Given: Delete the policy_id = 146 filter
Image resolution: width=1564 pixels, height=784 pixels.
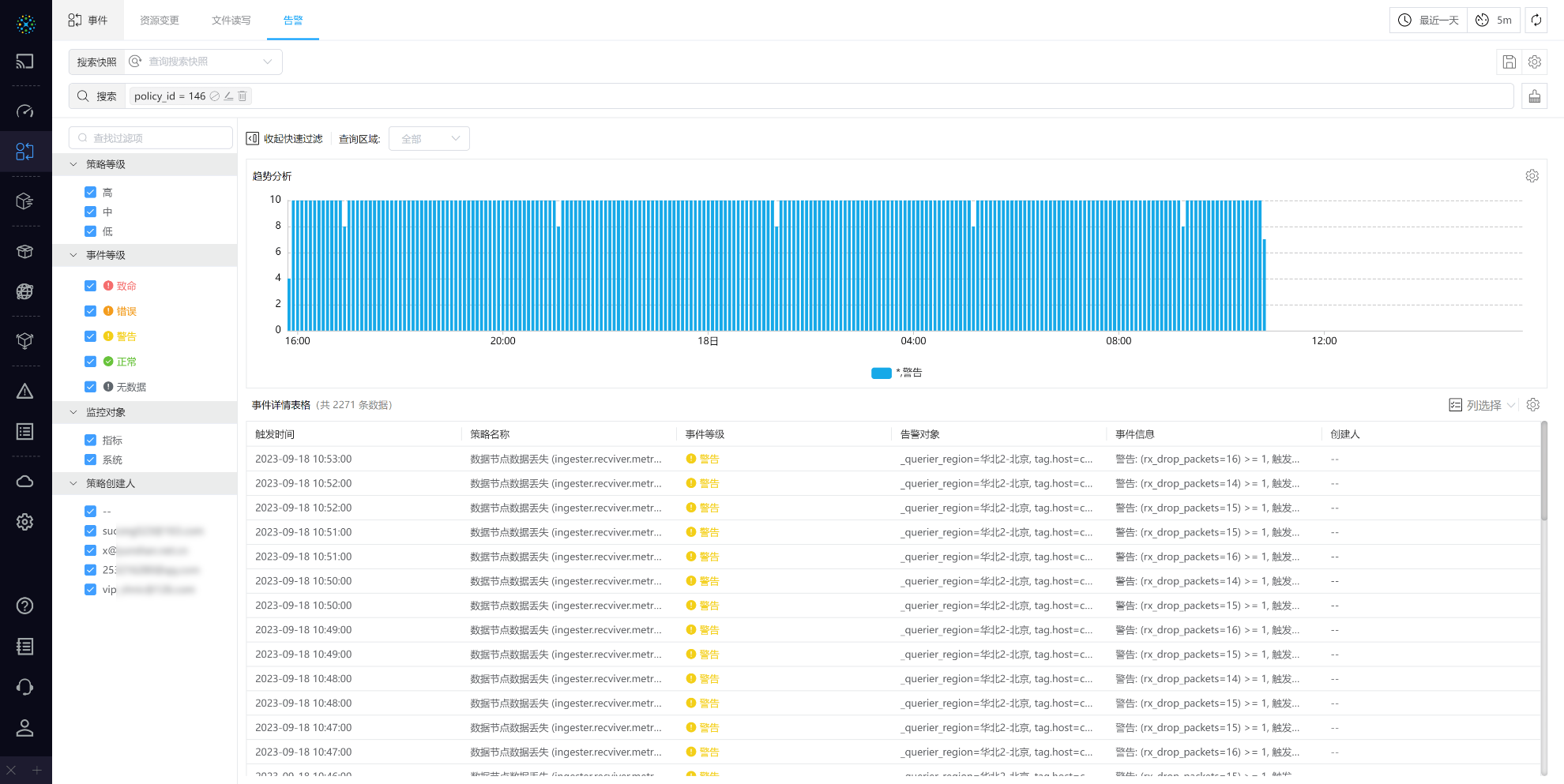Looking at the screenshot, I should 242,96.
